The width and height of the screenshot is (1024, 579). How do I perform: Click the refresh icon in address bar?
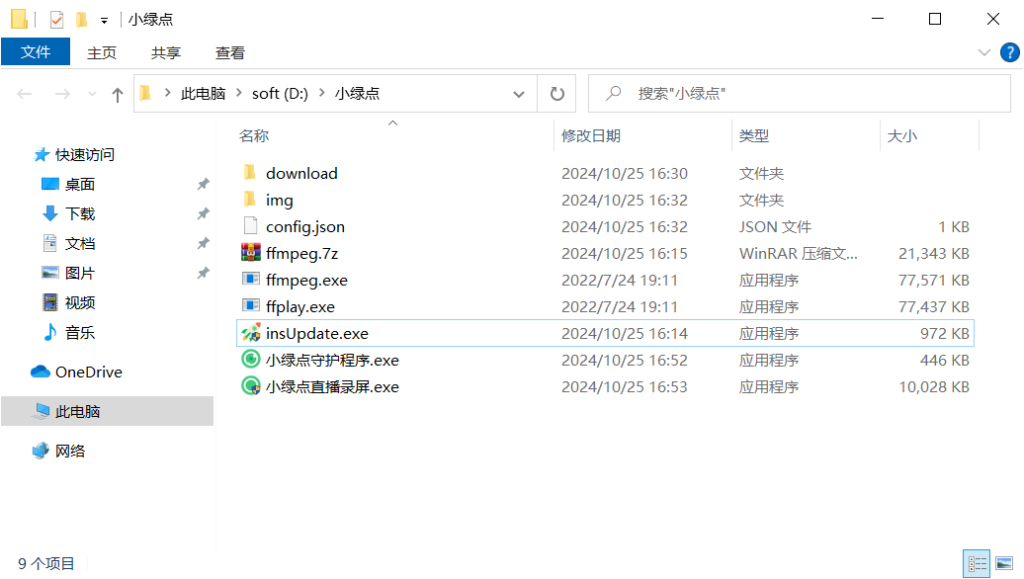[x=556, y=93]
